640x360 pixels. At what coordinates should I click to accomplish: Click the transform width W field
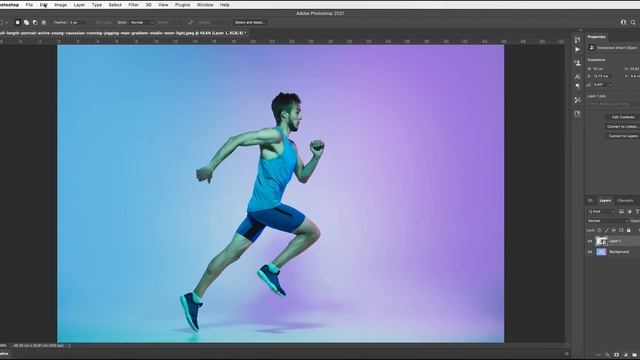coord(602,69)
